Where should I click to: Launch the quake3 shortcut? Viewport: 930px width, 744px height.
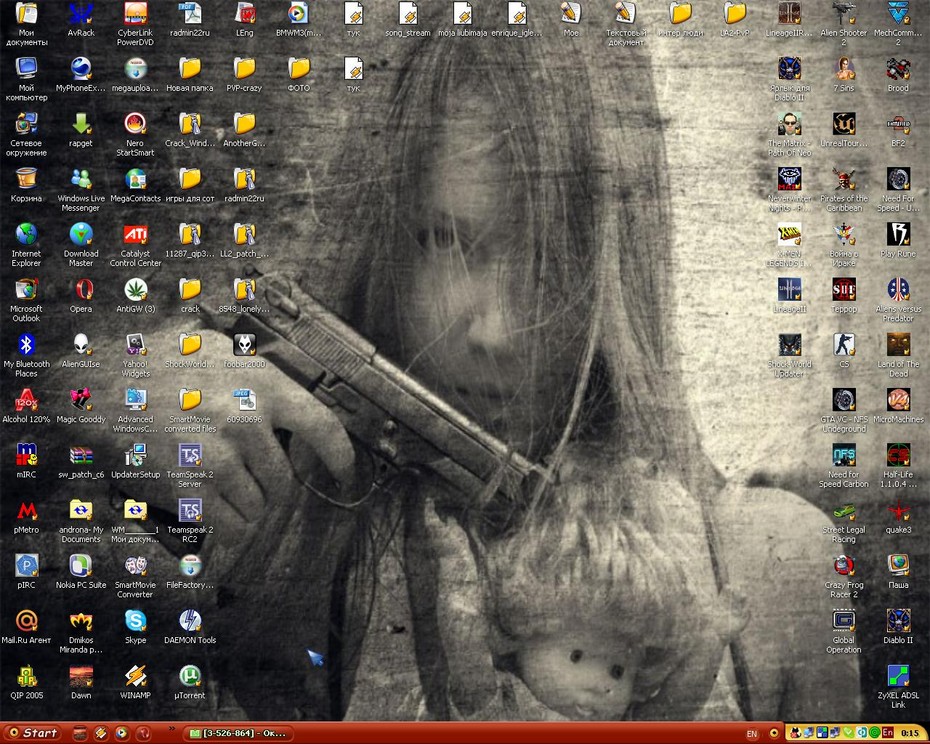898,516
